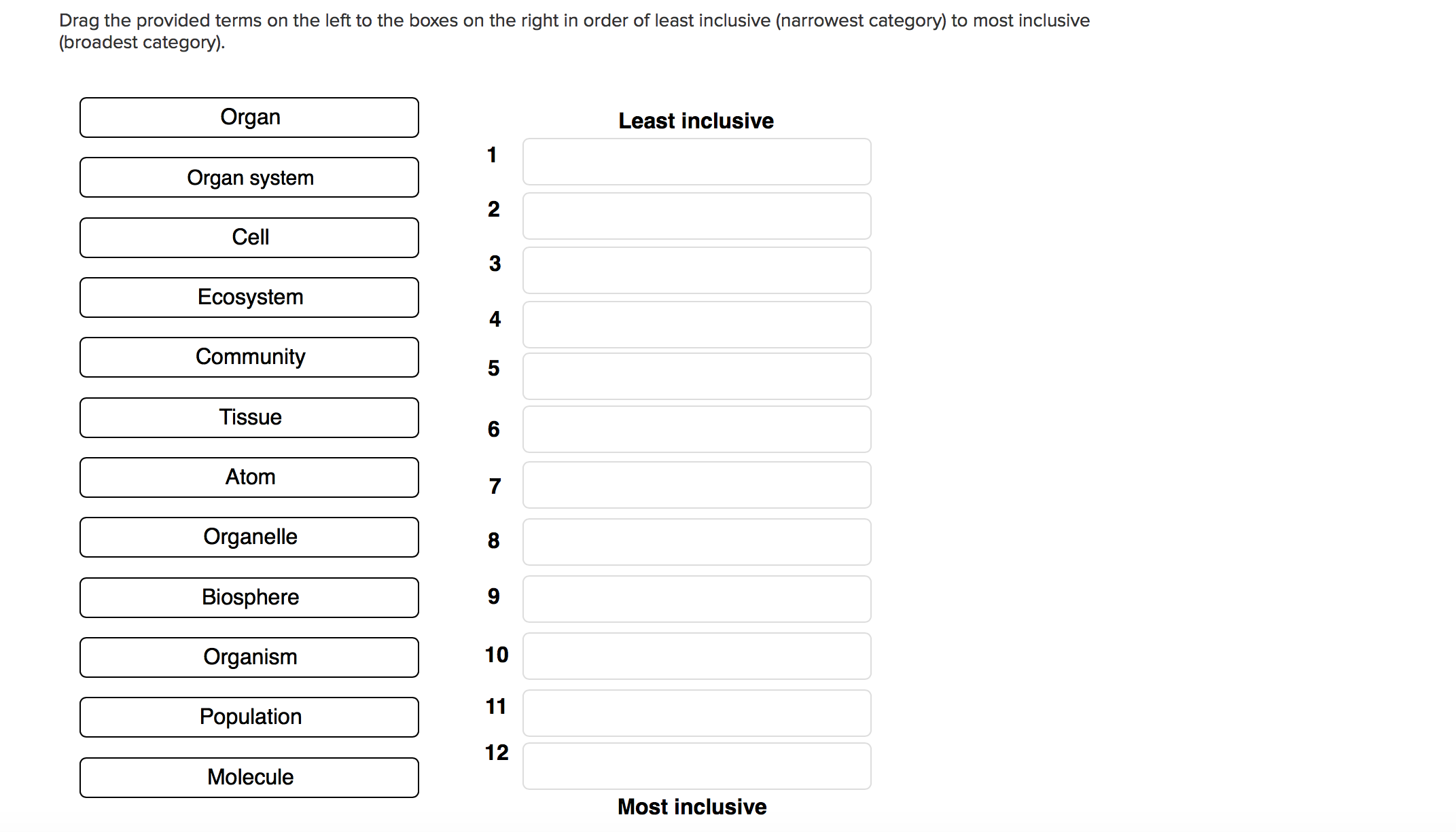Click answer slot 10 in the ordering column
The image size is (1456, 832).
(x=696, y=655)
